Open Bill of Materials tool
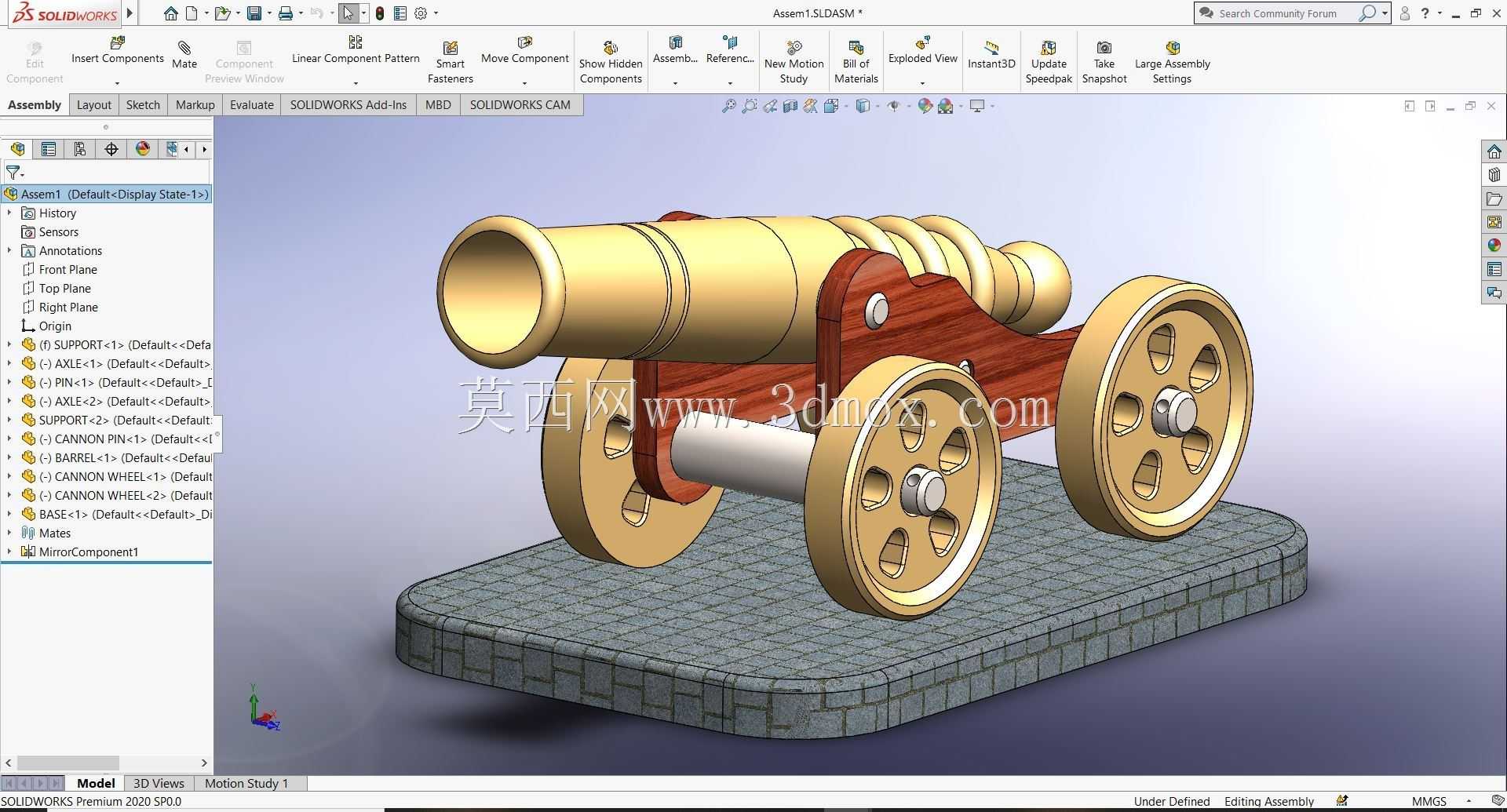1507x812 pixels. point(856,62)
